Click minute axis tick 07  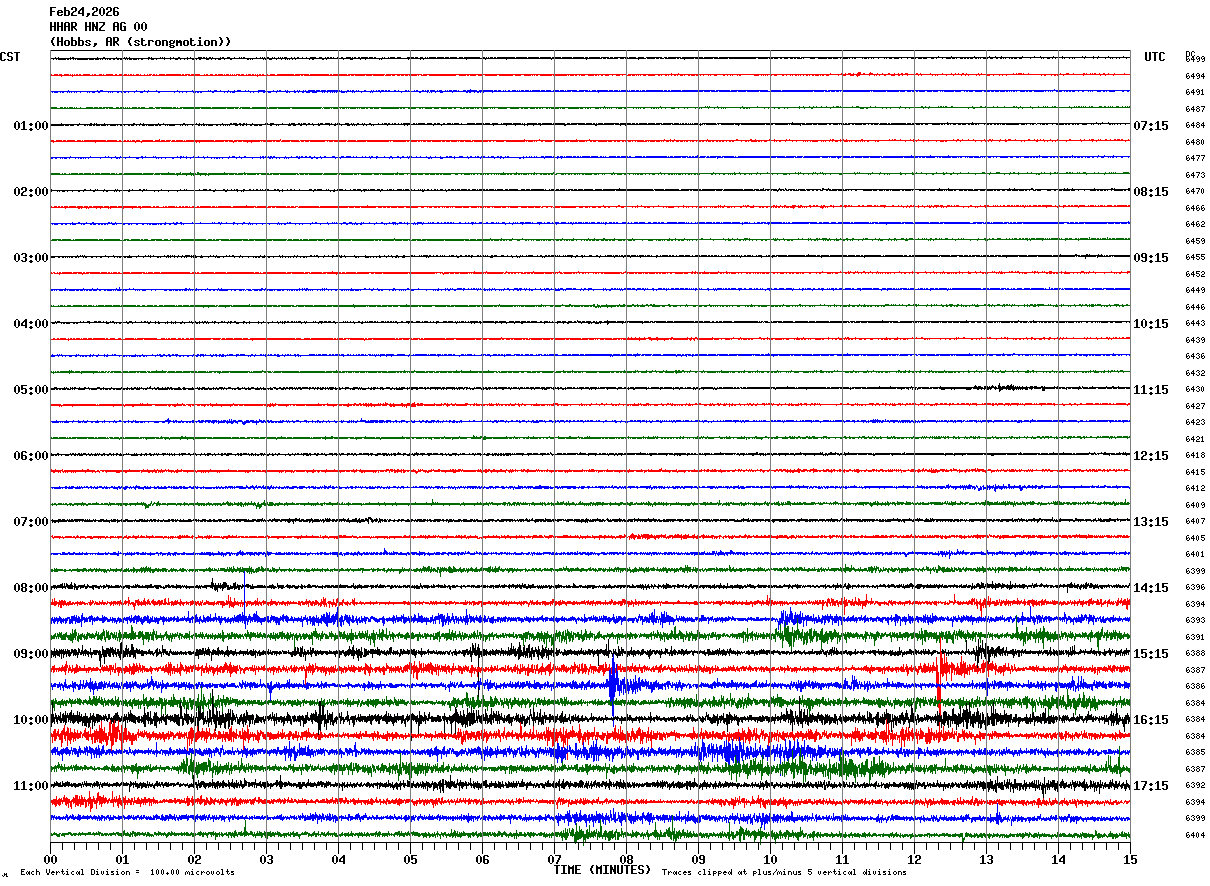(554, 859)
